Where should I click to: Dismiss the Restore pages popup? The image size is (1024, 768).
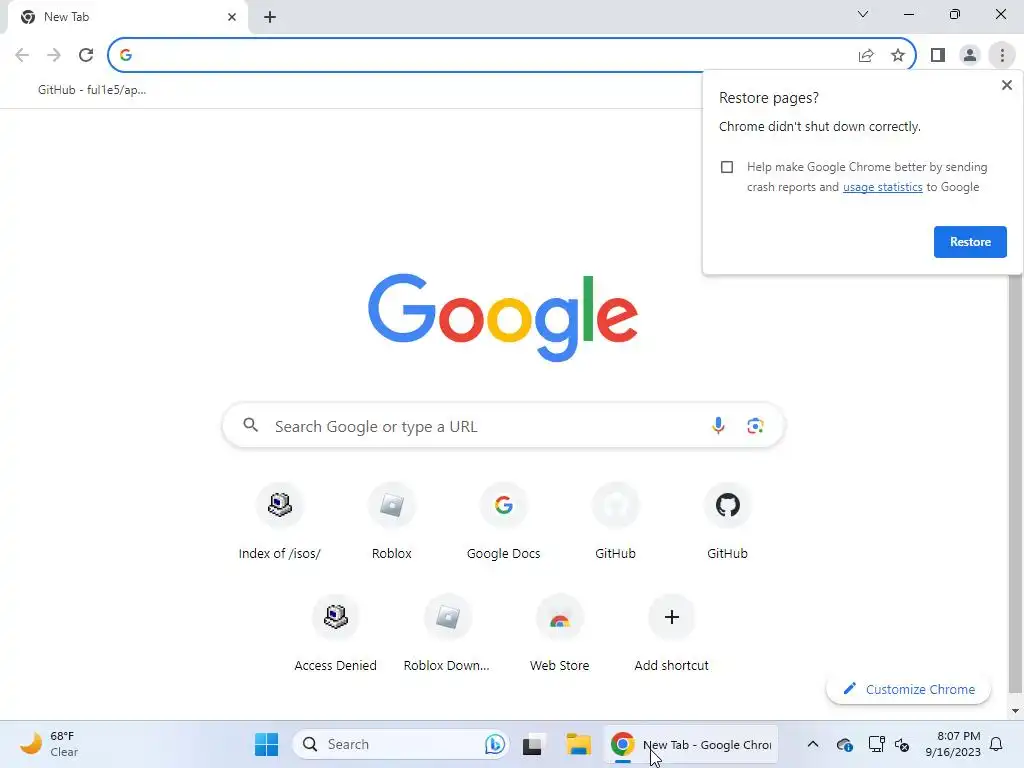pos(1006,85)
